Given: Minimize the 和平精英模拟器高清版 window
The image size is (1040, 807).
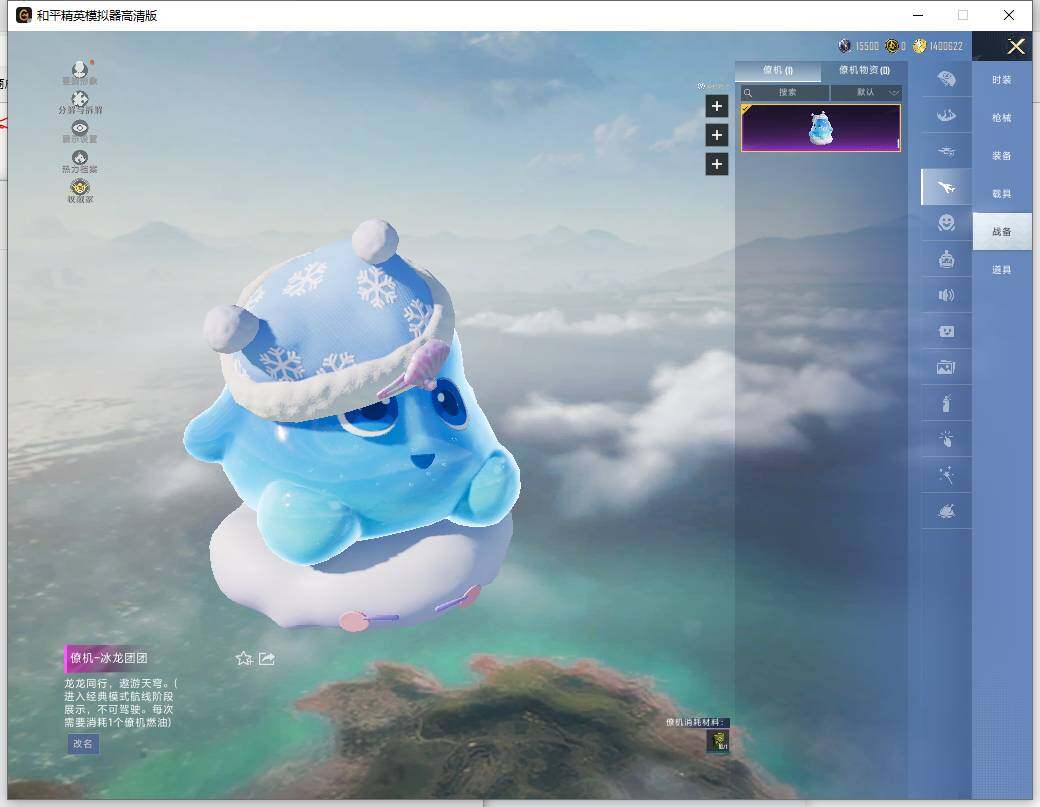Looking at the screenshot, I should tap(918, 15).
